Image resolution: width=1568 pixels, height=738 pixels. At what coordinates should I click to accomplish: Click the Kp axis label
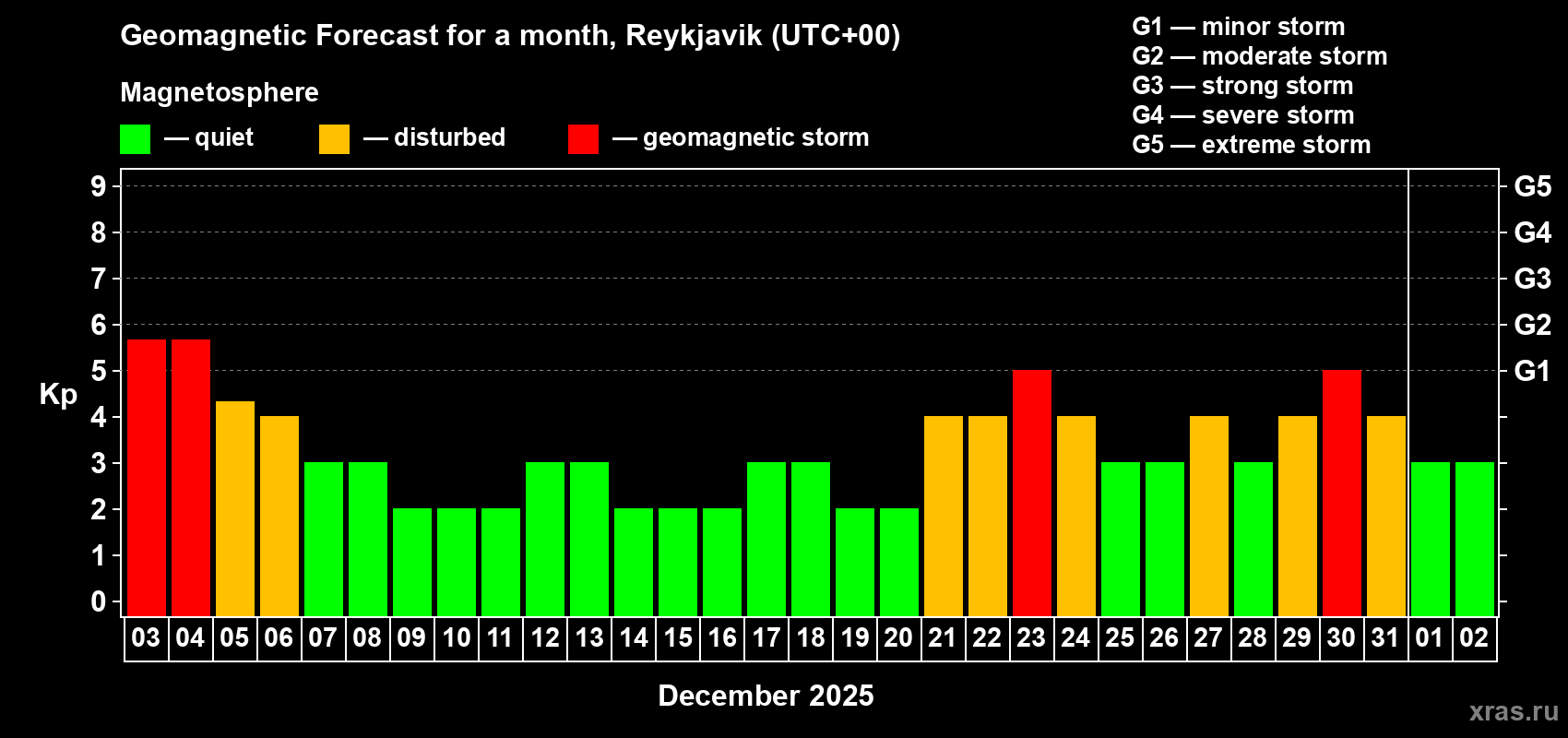coord(58,395)
